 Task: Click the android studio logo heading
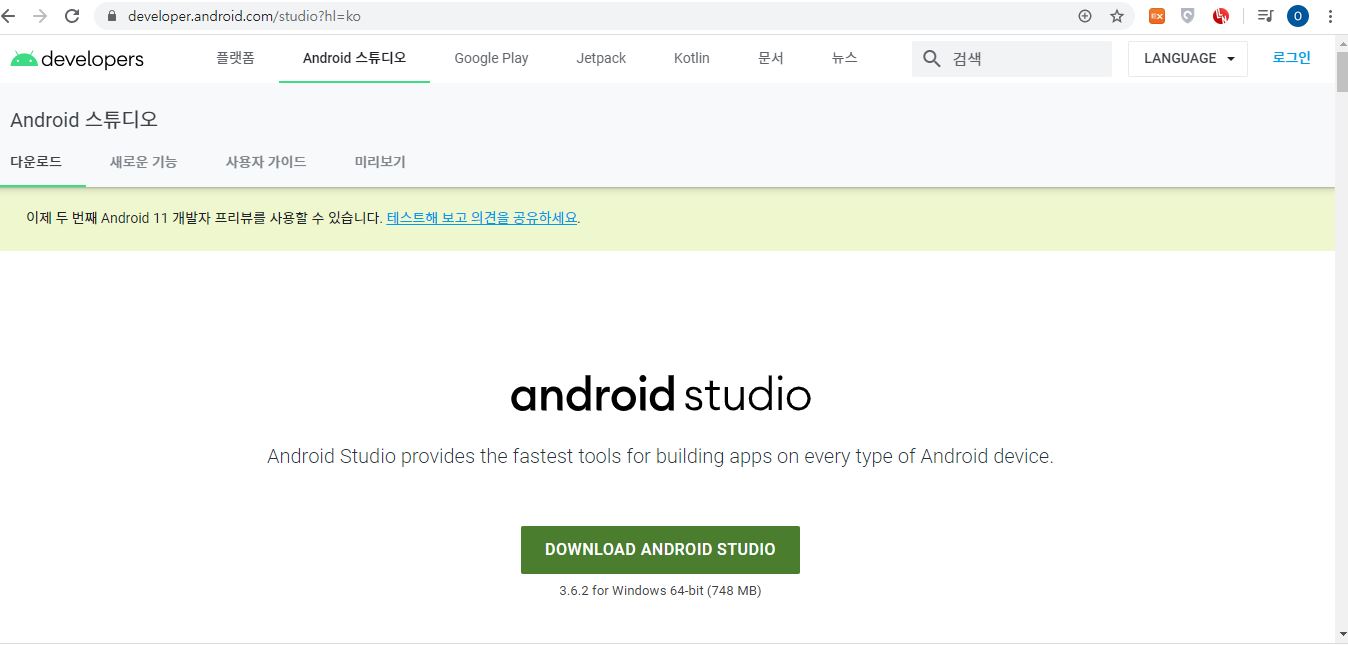[660, 394]
